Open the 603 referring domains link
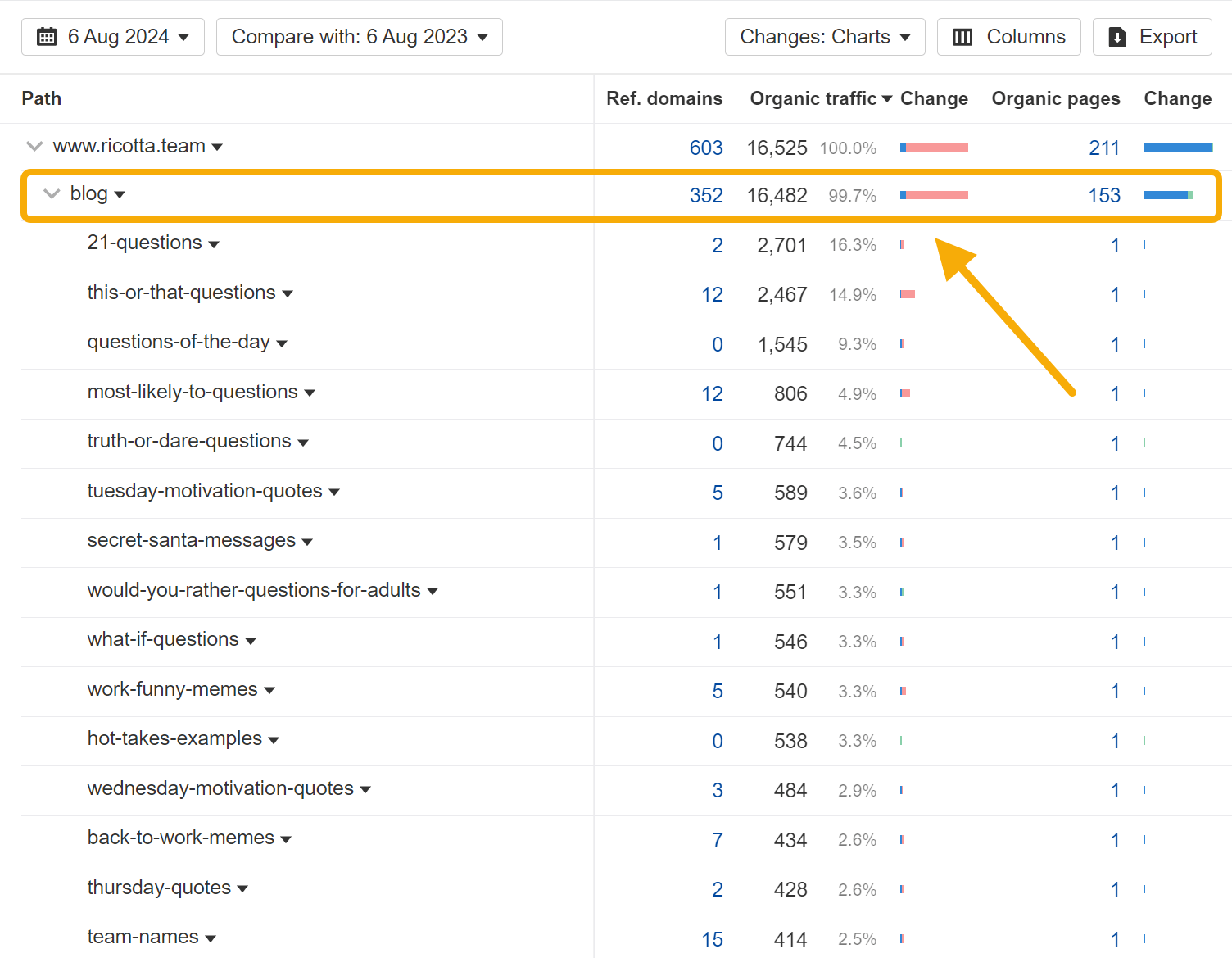1232x958 pixels. (x=706, y=148)
